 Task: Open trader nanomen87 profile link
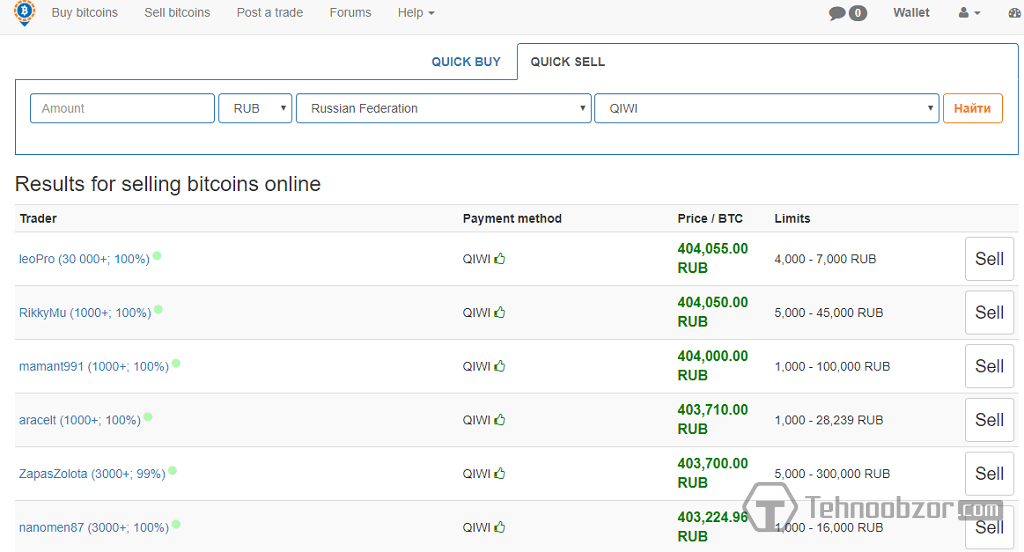tap(94, 527)
